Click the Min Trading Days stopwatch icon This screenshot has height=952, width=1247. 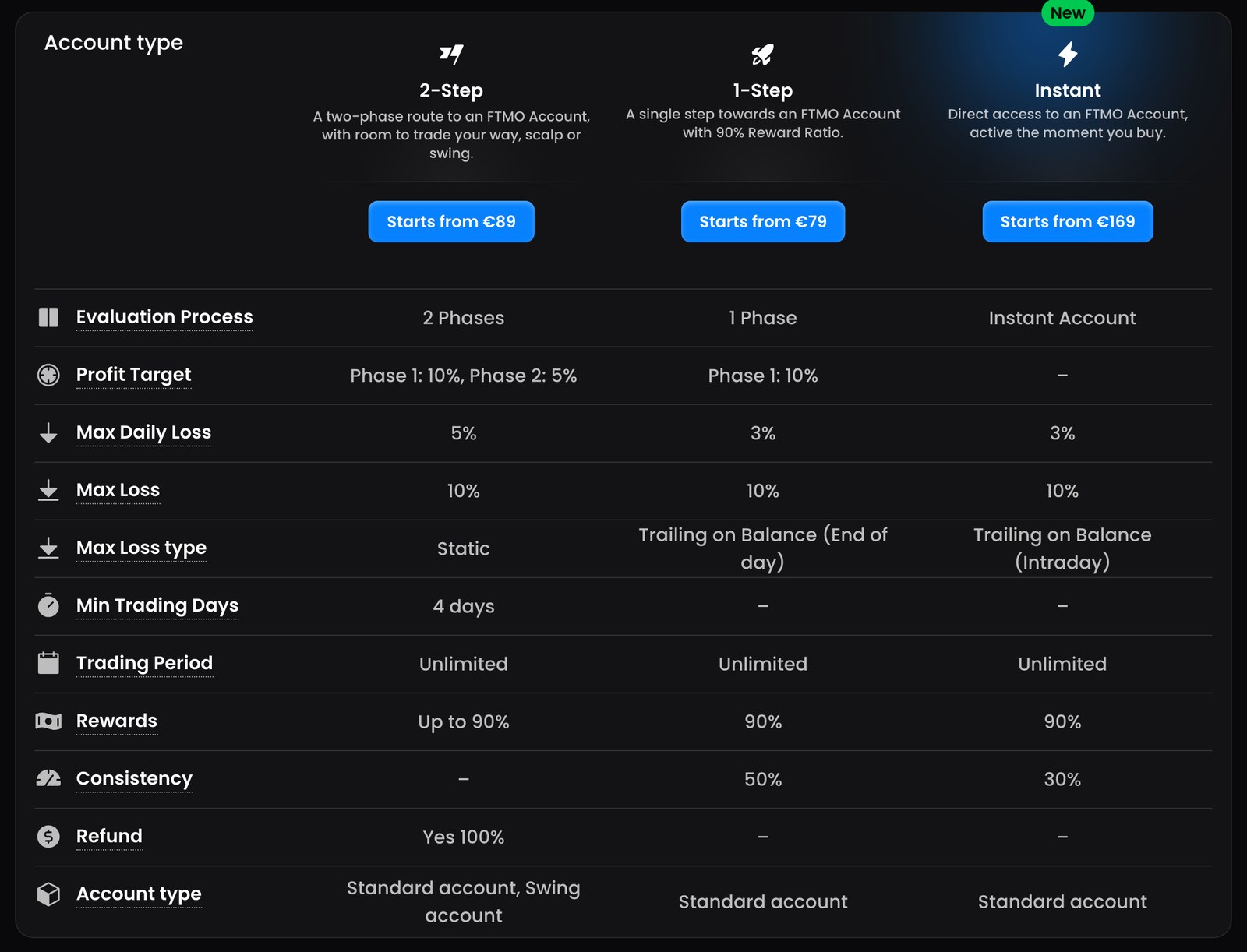tap(48, 605)
